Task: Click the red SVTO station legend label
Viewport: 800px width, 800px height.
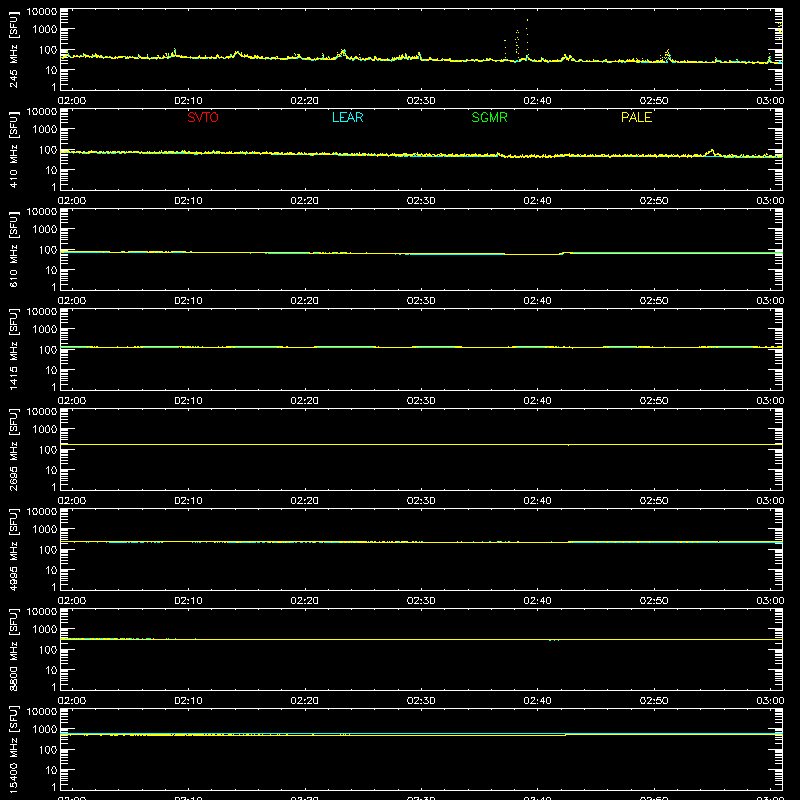Action: point(203,117)
